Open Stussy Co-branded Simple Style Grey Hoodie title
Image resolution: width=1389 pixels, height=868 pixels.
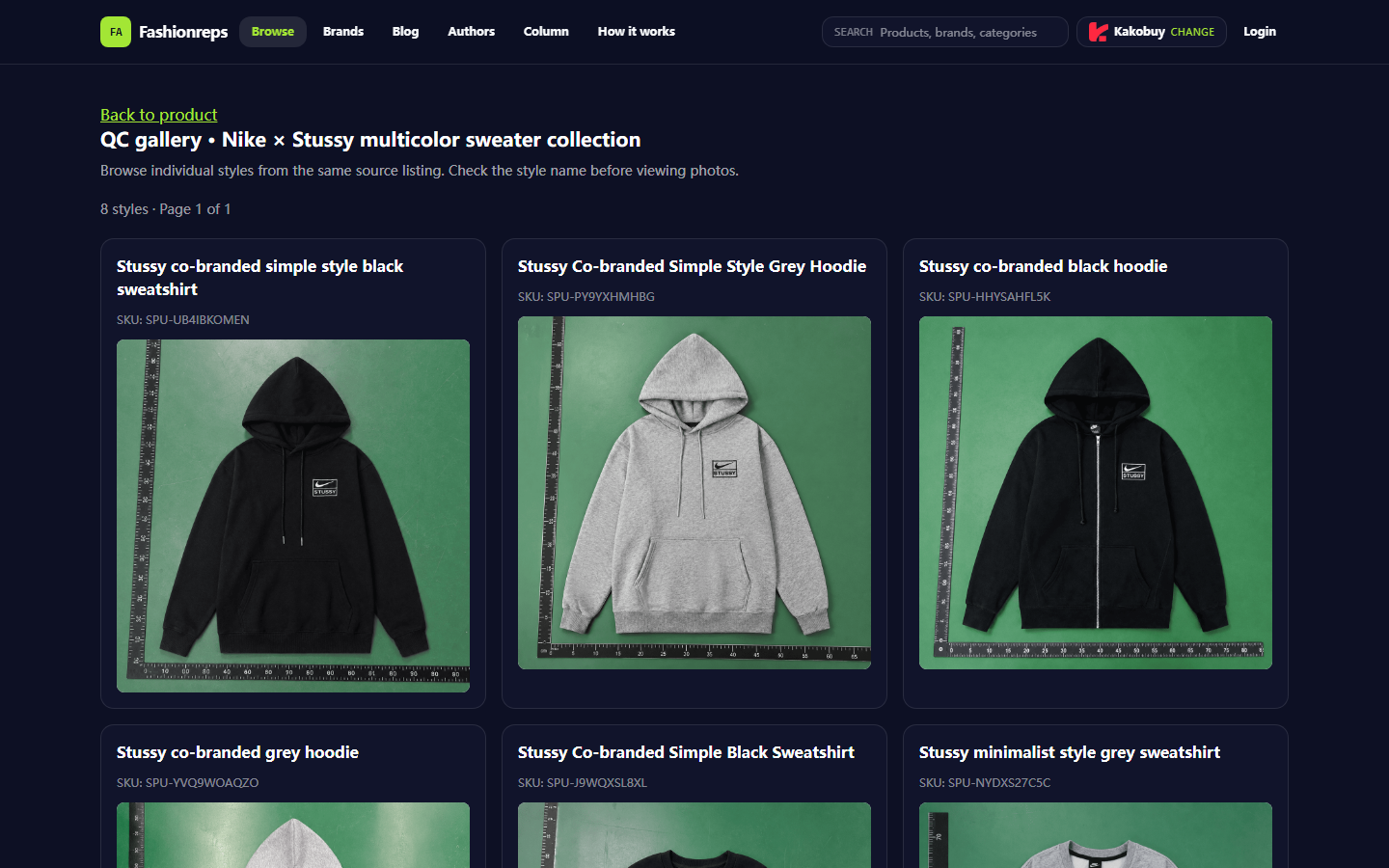point(692,266)
